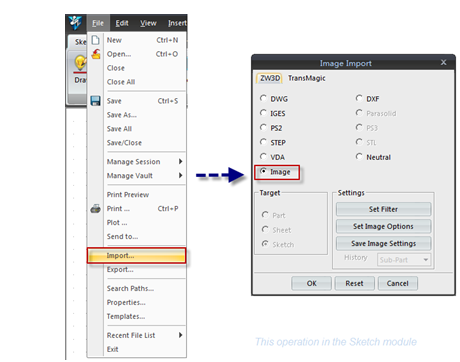Viewport: 460px width, 362px height.
Task: Click Cancel in the Image Import dialog
Action: [x=397, y=283]
